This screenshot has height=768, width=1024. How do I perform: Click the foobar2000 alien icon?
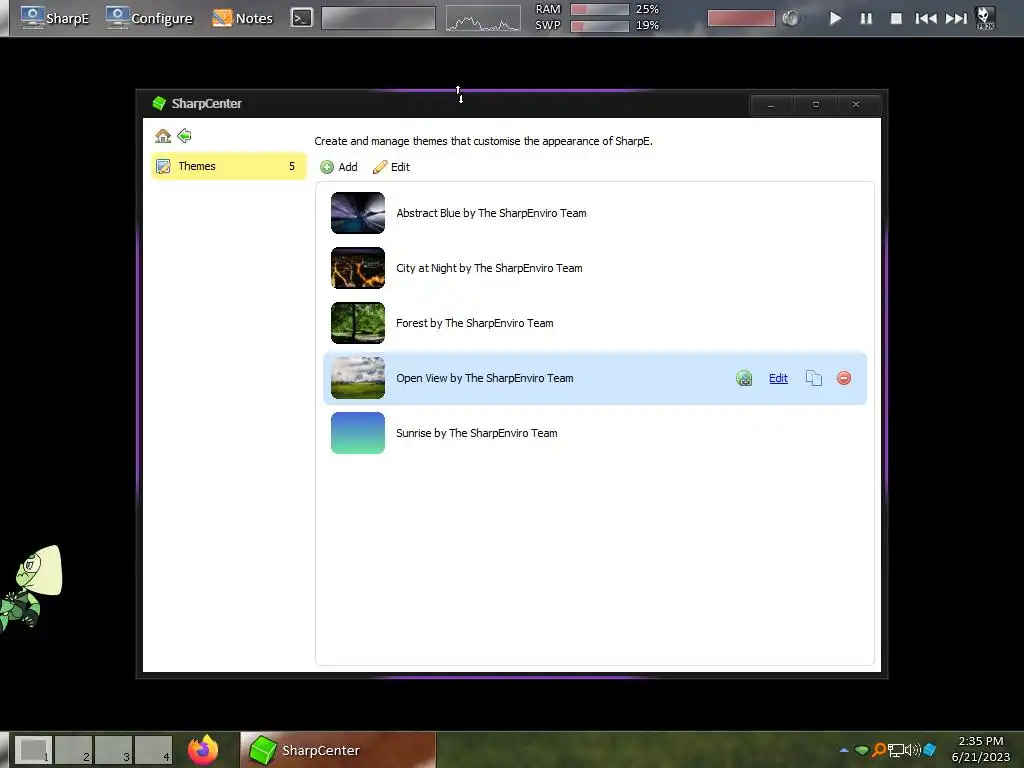985,18
